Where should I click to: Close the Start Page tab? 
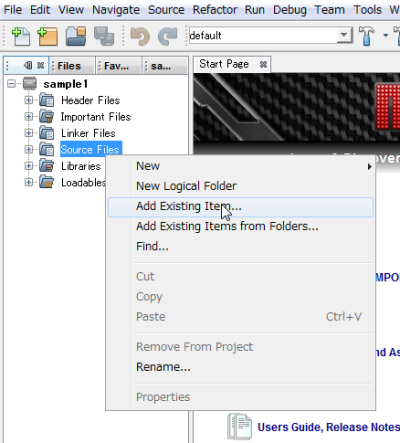(263, 64)
